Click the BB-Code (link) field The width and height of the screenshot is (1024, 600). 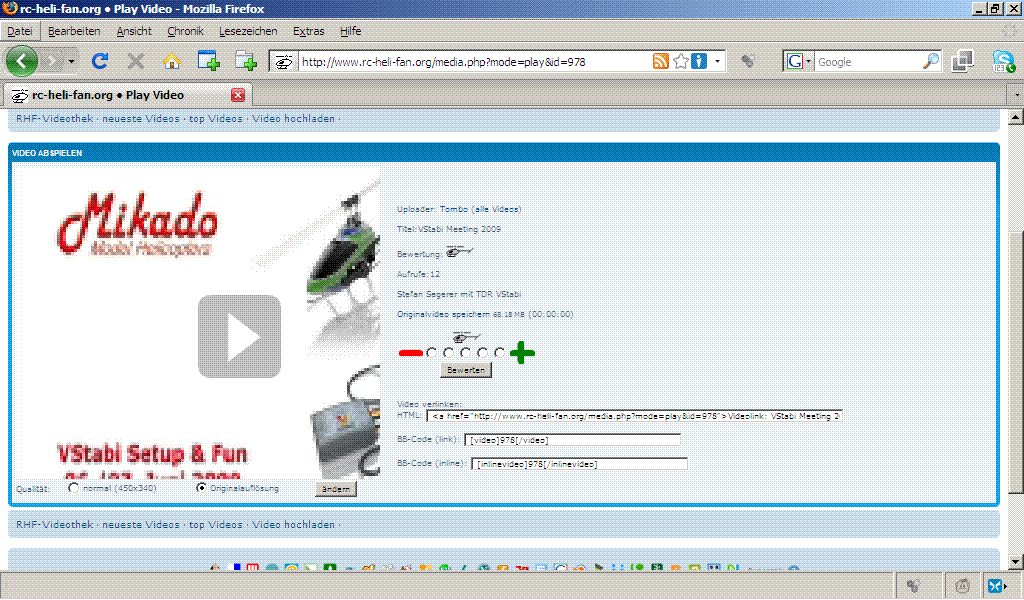(573, 440)
